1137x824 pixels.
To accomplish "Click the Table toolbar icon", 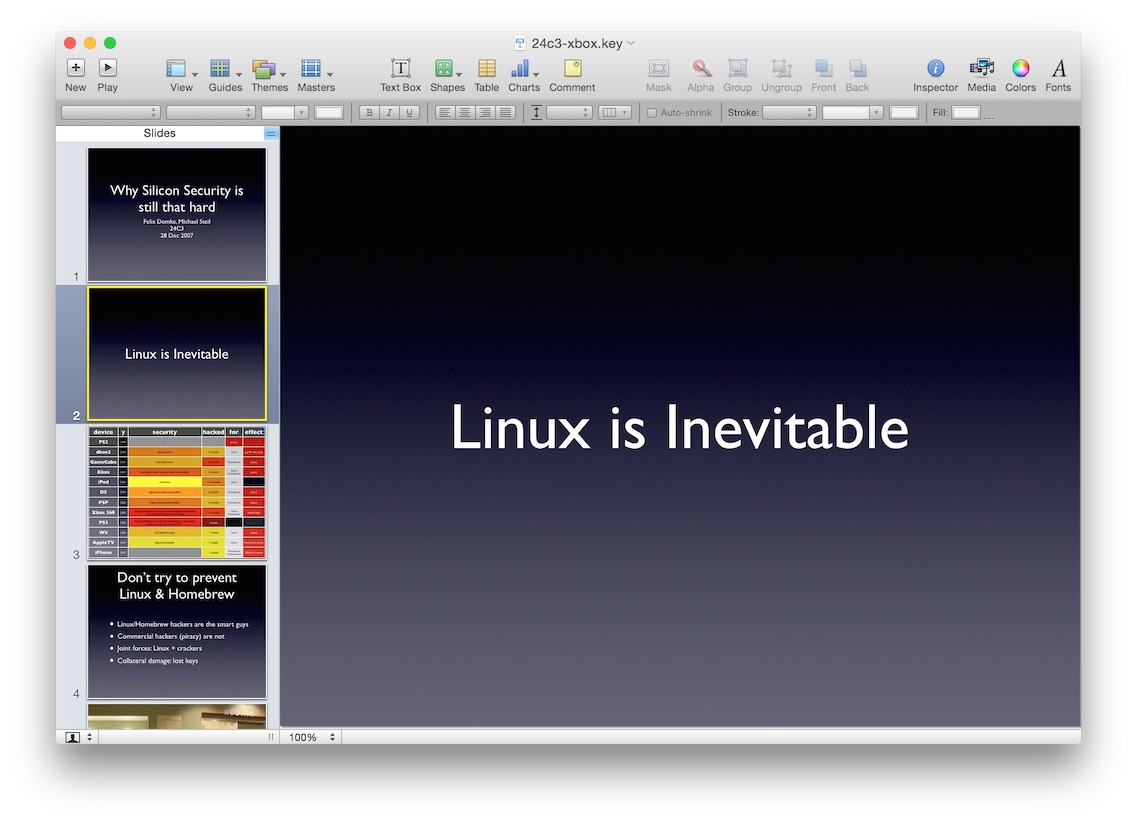I will point(486,69).
